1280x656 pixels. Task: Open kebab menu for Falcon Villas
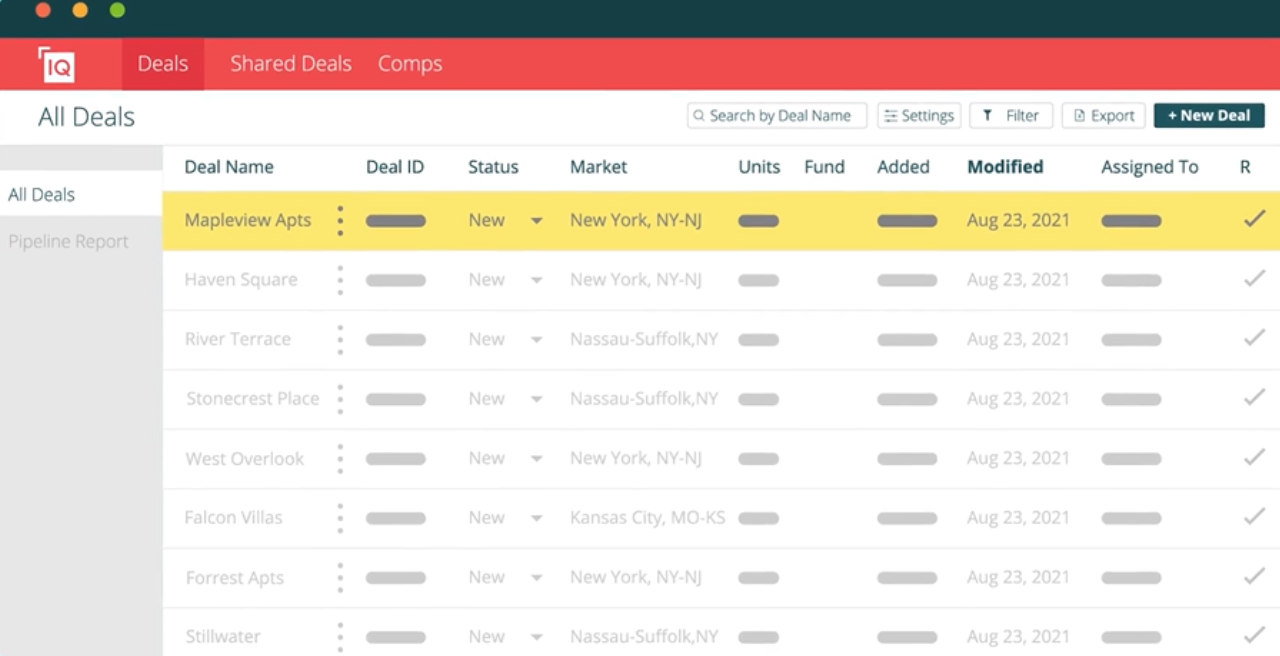coord(340,518)
